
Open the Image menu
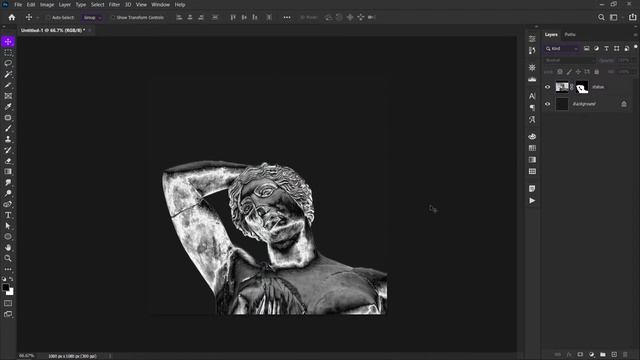tap(47, 4)
